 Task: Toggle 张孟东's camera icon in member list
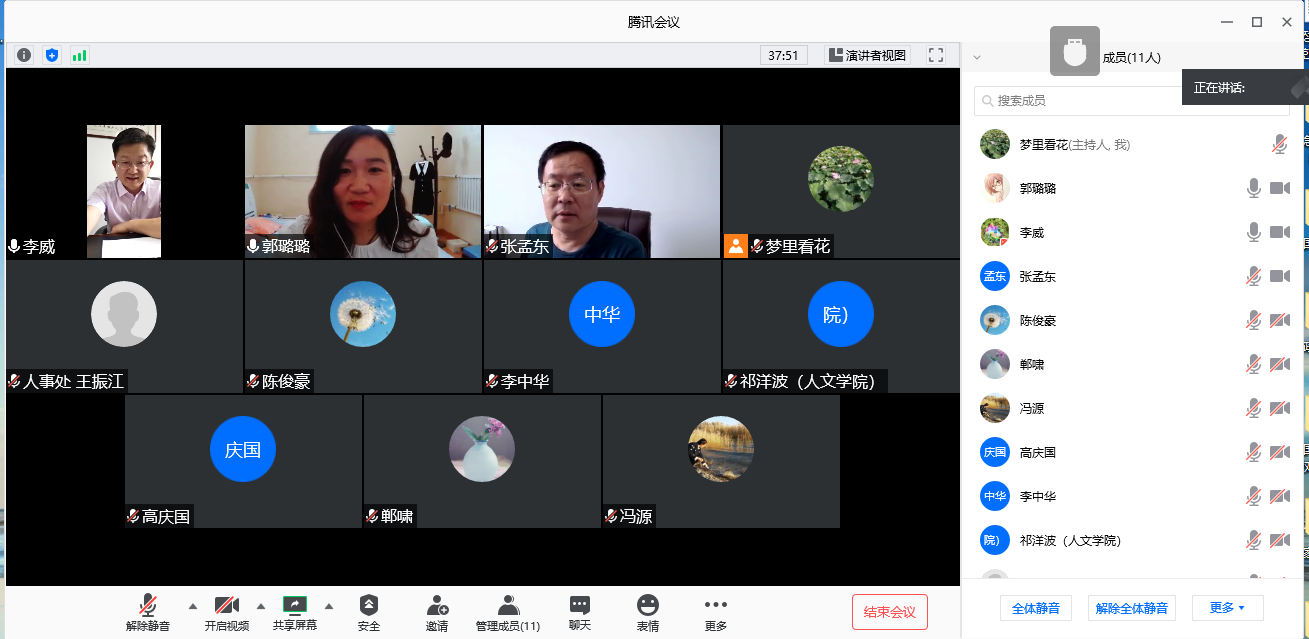coord(1279,276)
